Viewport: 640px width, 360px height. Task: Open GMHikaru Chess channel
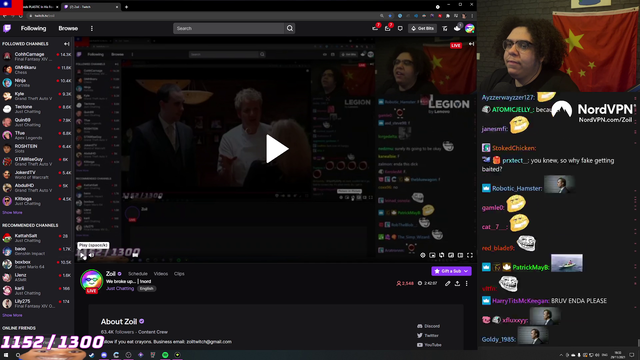[37, 69]
